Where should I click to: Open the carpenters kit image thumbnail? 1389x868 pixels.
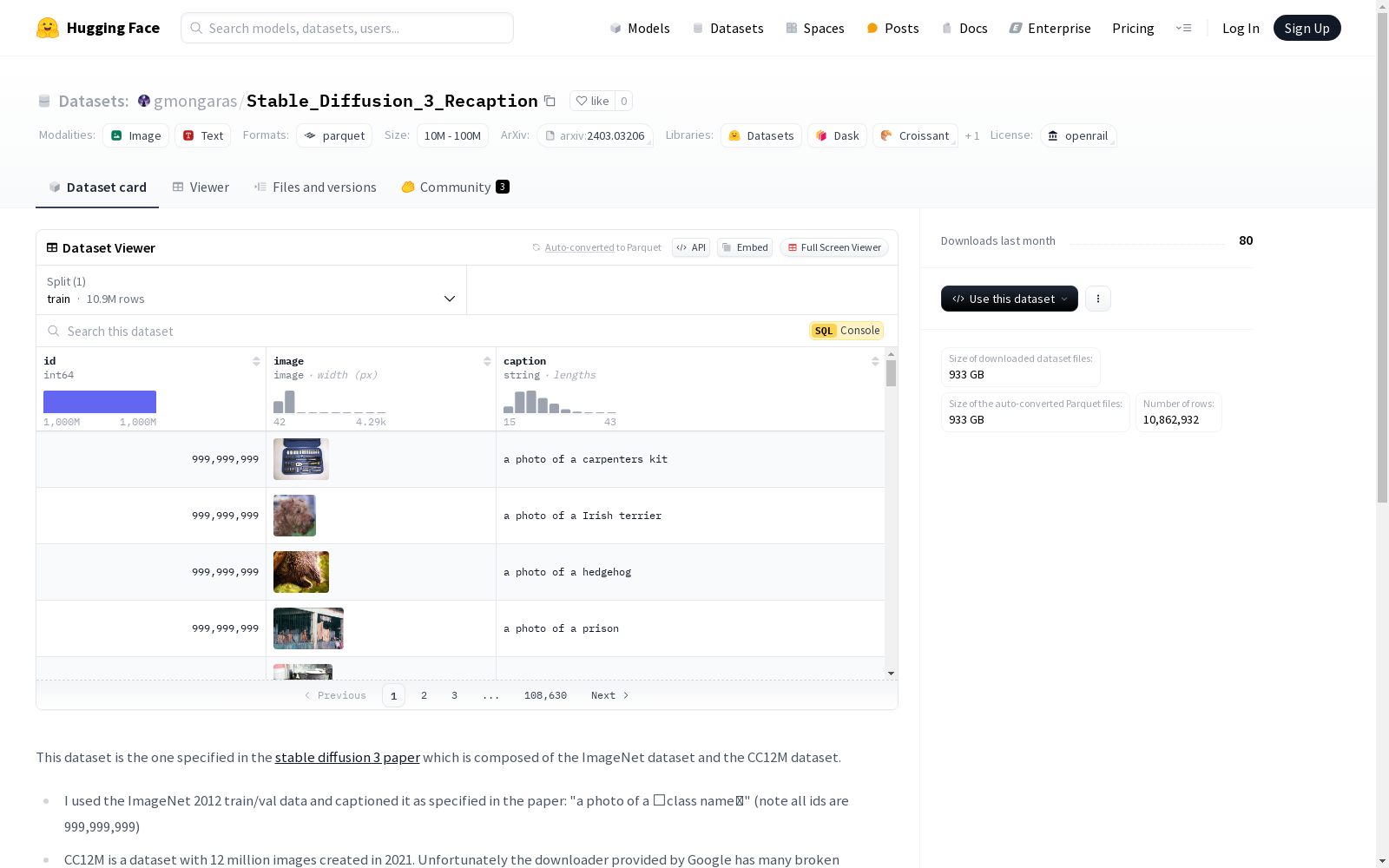tap(301, 459)
